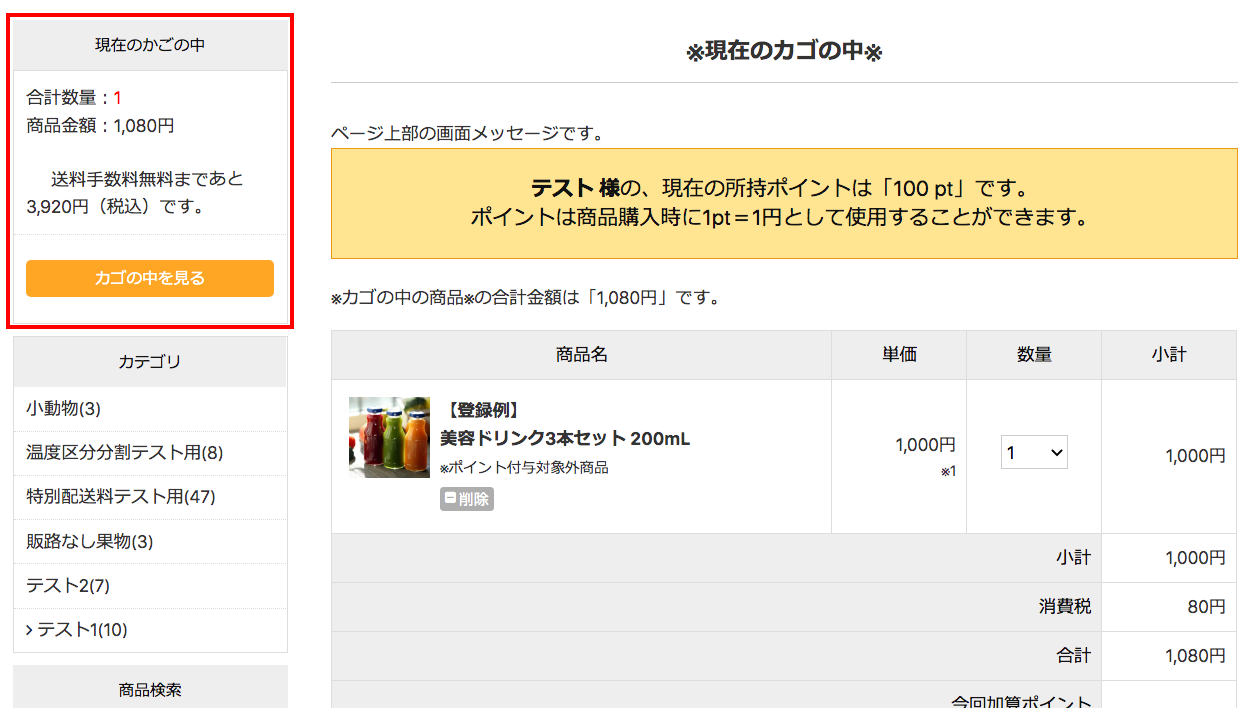Click the 合計数量 value 1 in red
This screenshot has width=1247, height=708.
(x=117, y=97)
